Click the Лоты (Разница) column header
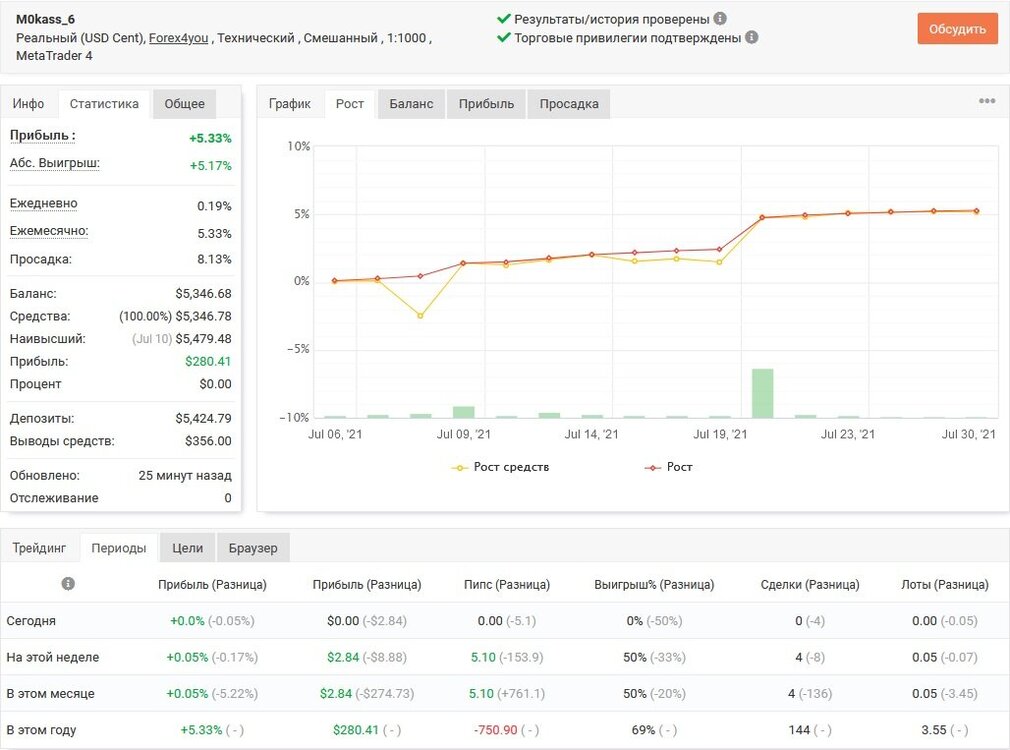The image size is (1010, 750). [944, 584]
